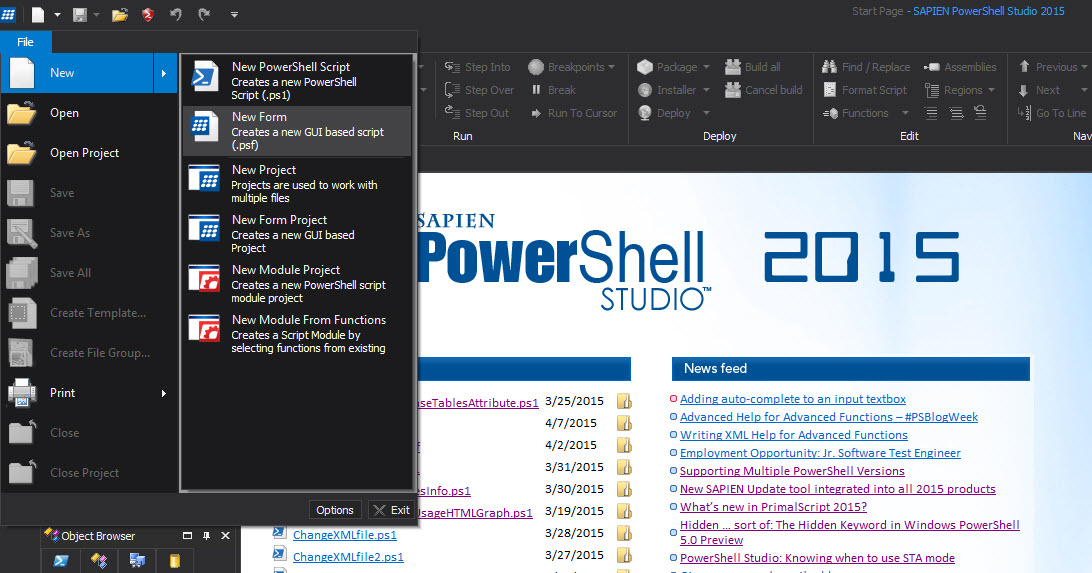The height and width of the screenshot is (573, 1092).
Task: Open 'Adding auto-complete to an input textbox' link
Action: 793,399
